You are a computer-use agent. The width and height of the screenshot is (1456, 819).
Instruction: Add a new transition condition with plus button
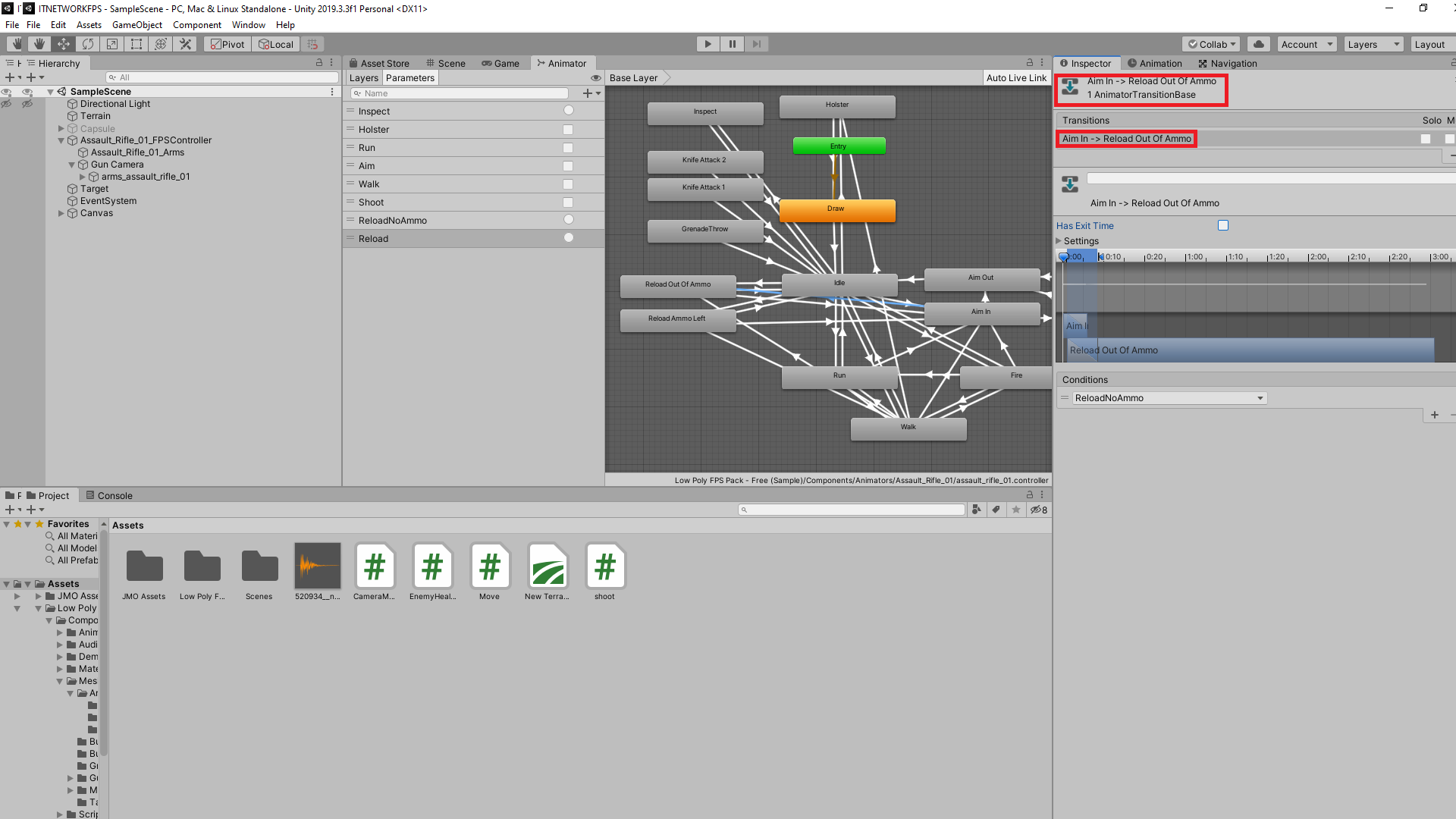coord(1435,415)
